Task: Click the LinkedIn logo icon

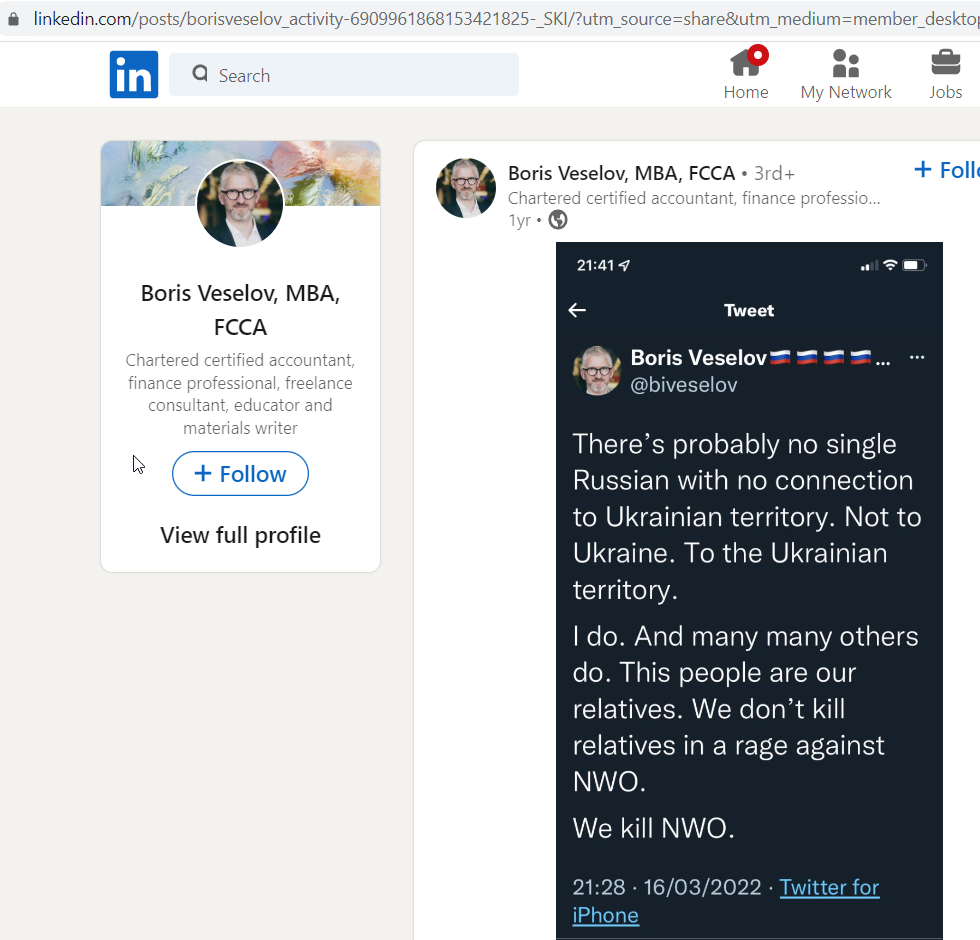Action: pyautogui.click(x=133, y=74)
